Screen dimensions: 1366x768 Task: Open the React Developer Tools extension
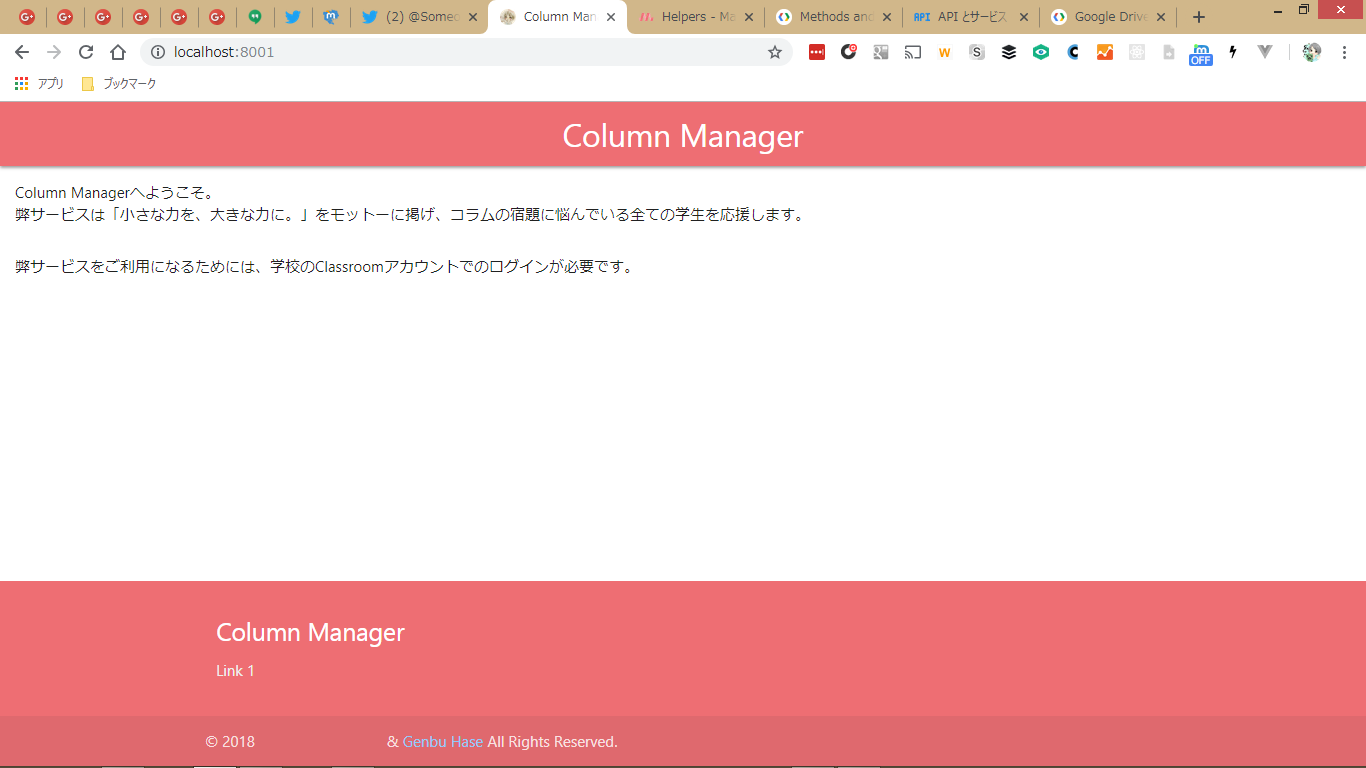point(1136,52)
